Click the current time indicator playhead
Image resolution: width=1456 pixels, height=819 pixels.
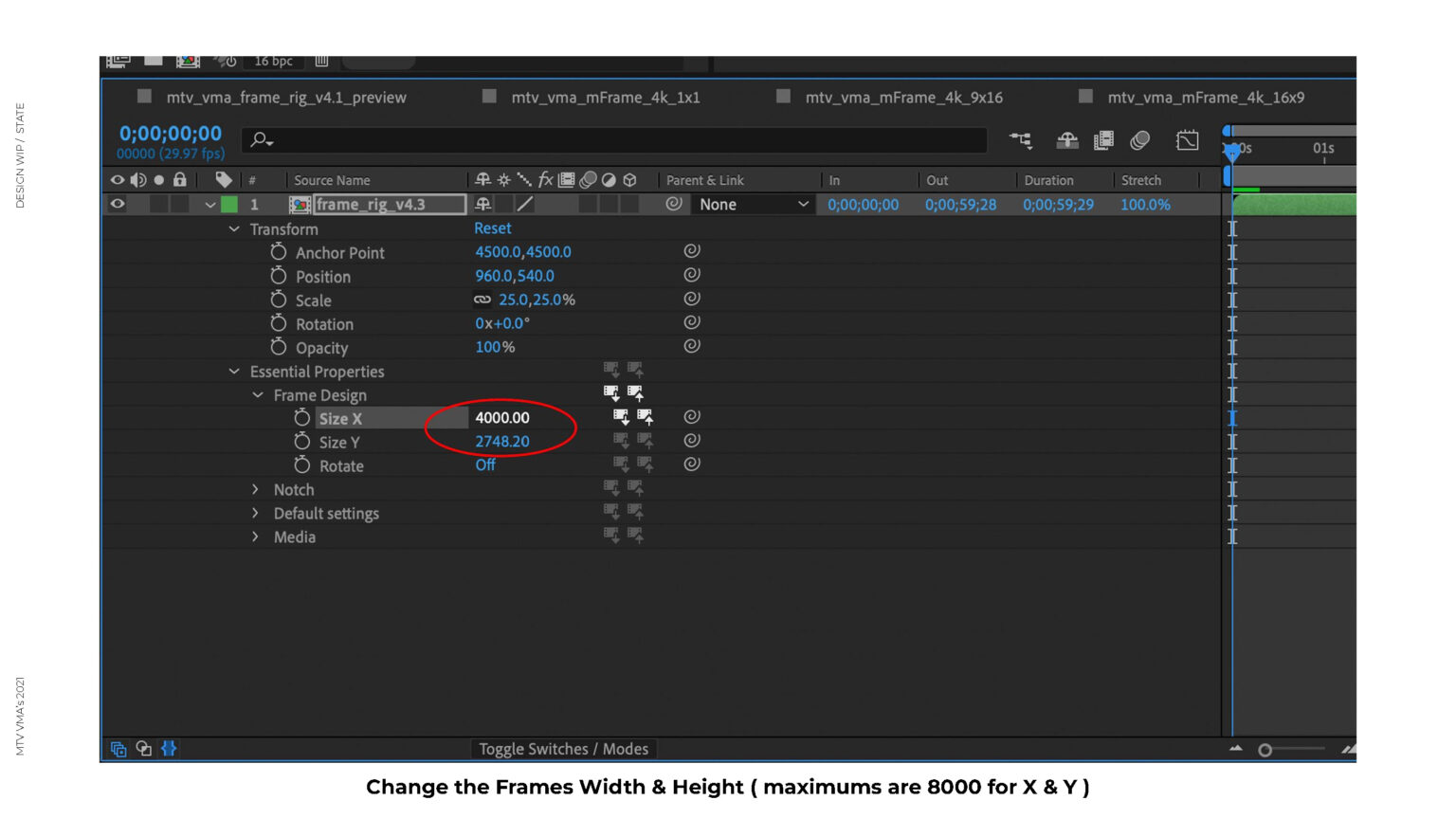click(x=1231, y=152)
